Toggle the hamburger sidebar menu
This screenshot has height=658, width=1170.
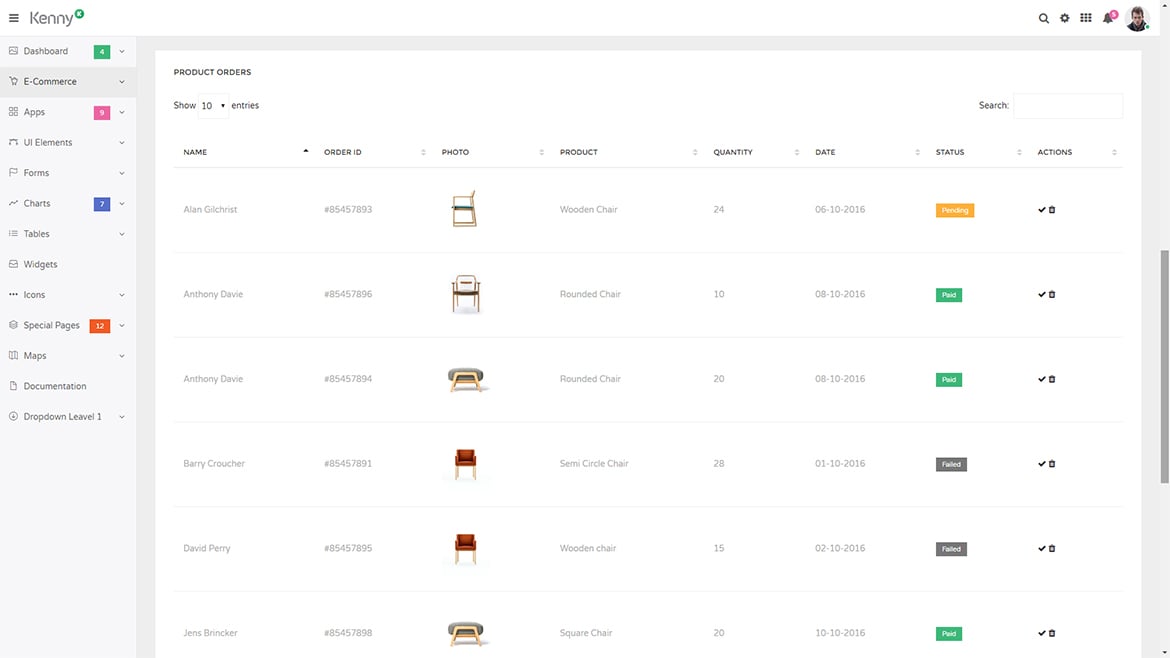pos(13,18)
